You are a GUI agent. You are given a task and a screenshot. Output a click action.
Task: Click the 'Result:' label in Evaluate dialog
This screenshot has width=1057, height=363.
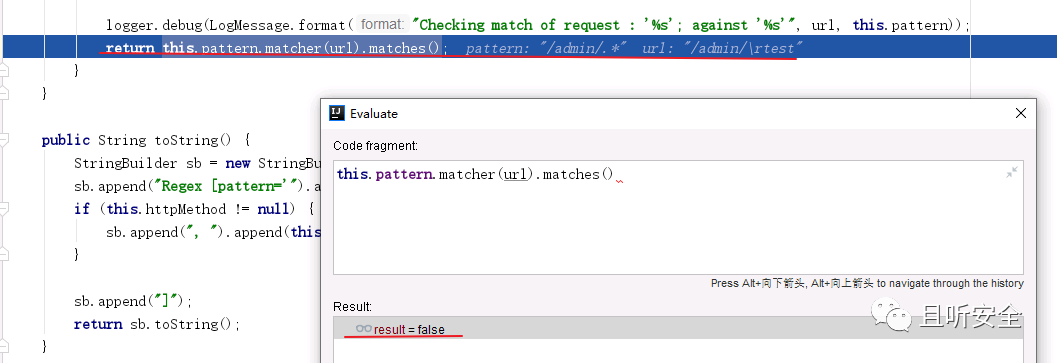353,307
